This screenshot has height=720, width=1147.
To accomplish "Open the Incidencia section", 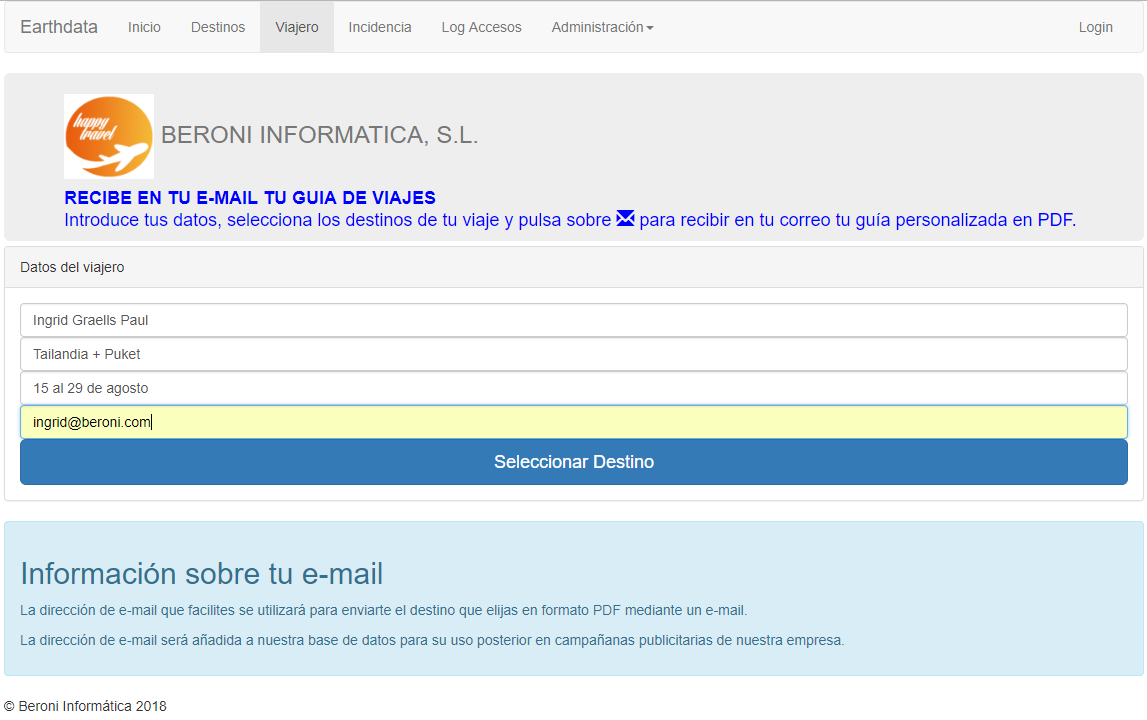I will tap(380, 27).
